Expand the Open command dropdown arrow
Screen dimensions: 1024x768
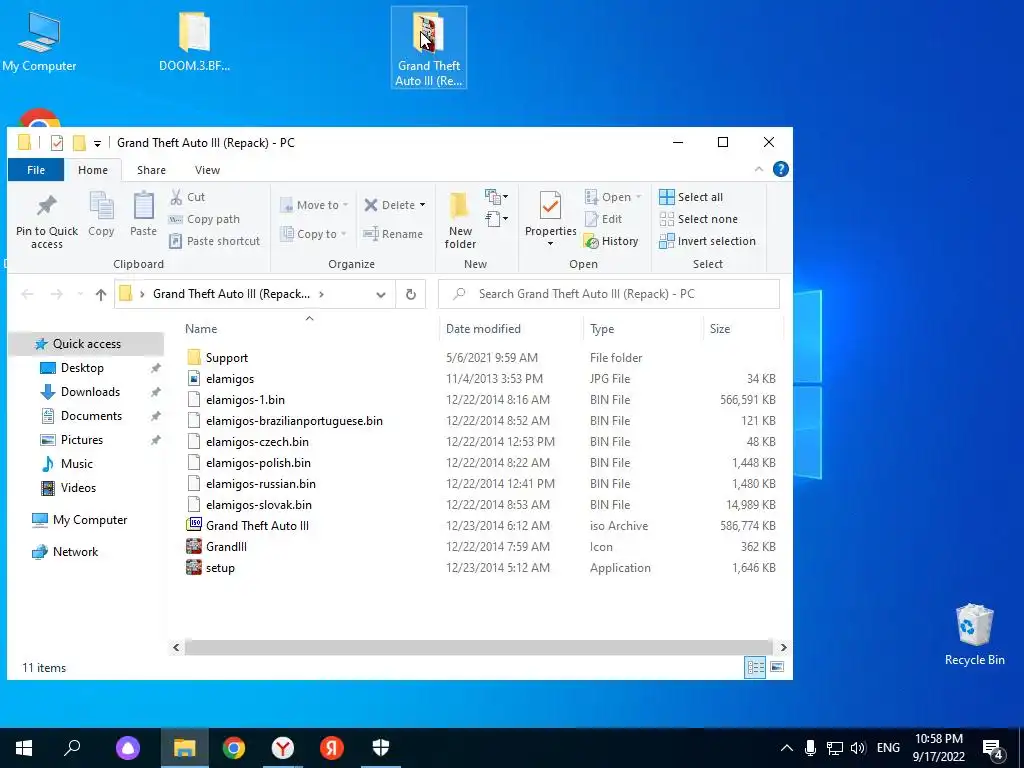(639, 197)
